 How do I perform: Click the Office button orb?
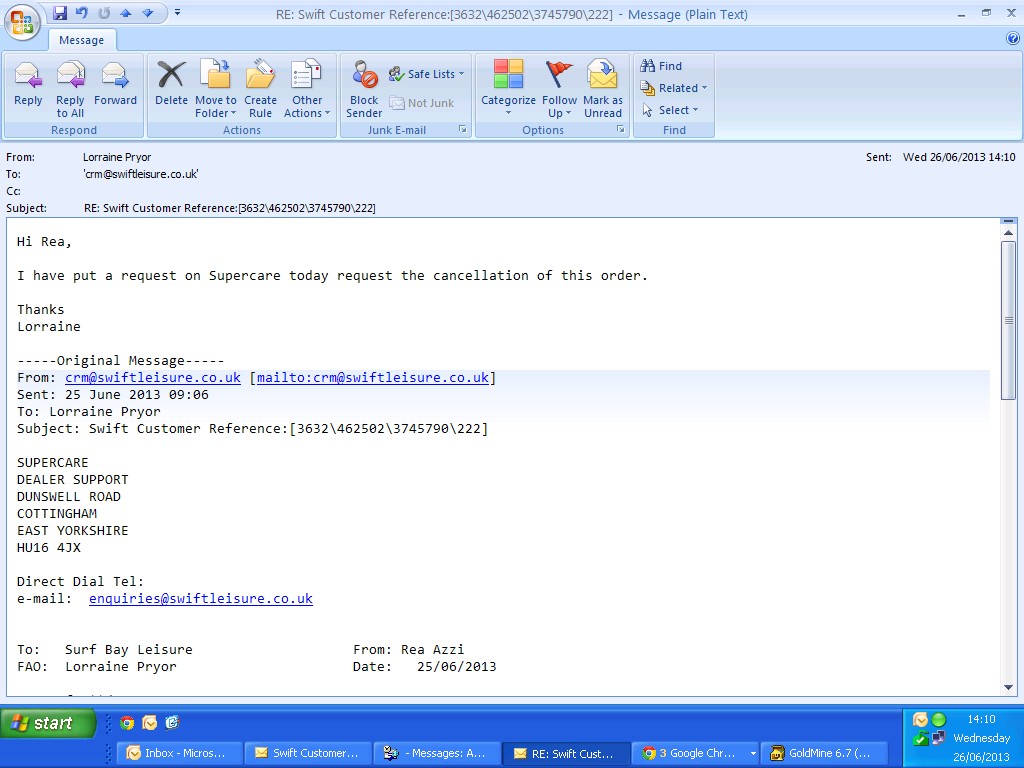22,22
